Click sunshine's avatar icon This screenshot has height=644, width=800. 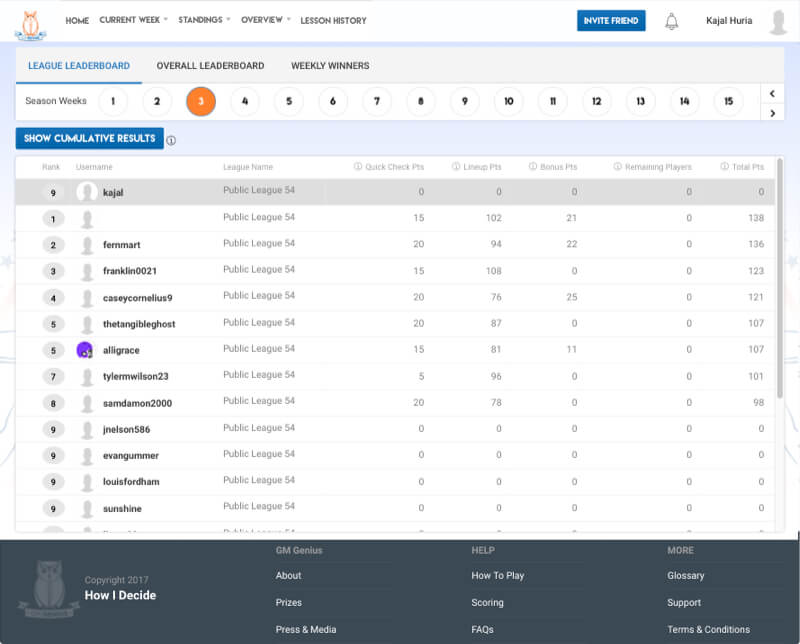point(87,508)
